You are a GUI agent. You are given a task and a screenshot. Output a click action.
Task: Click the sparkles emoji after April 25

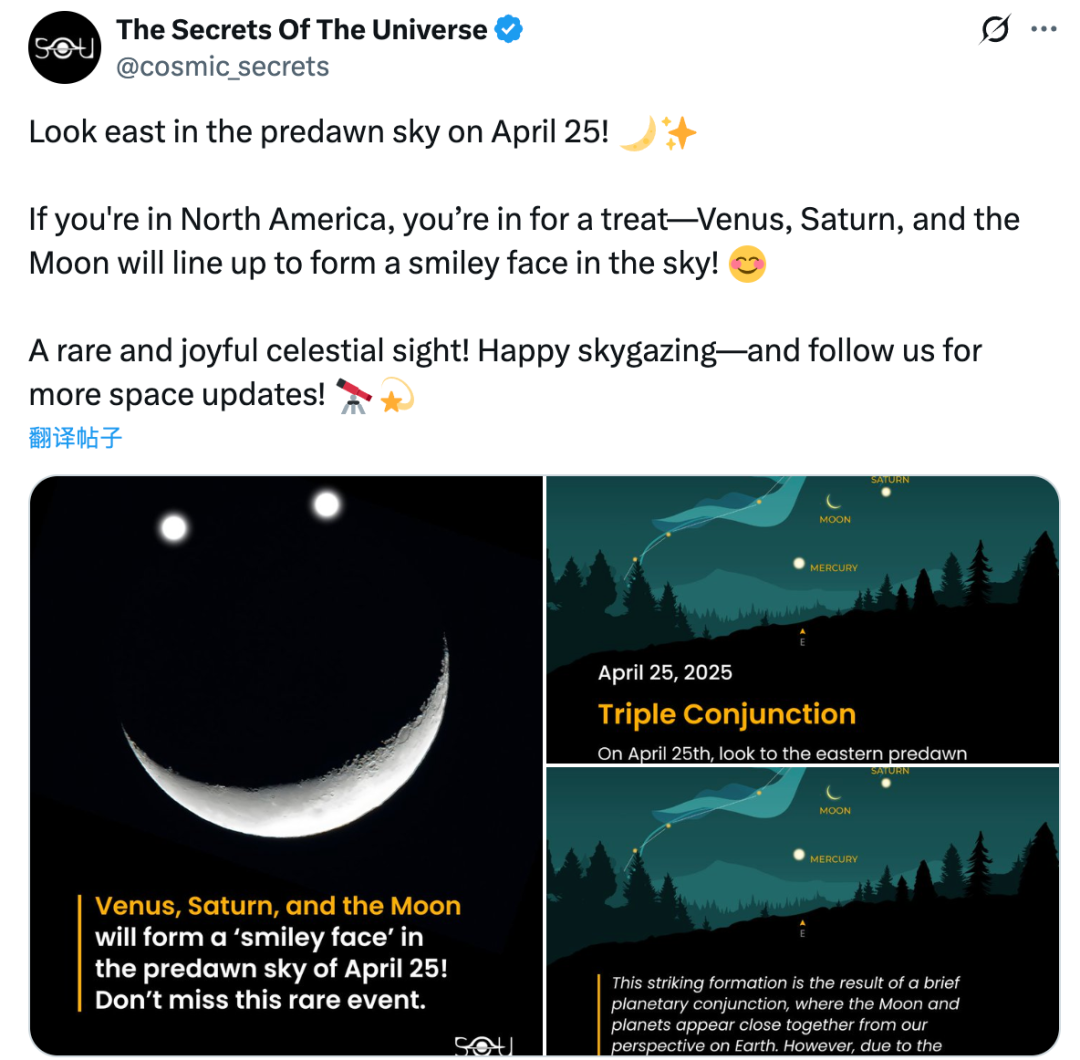(679, 132)
